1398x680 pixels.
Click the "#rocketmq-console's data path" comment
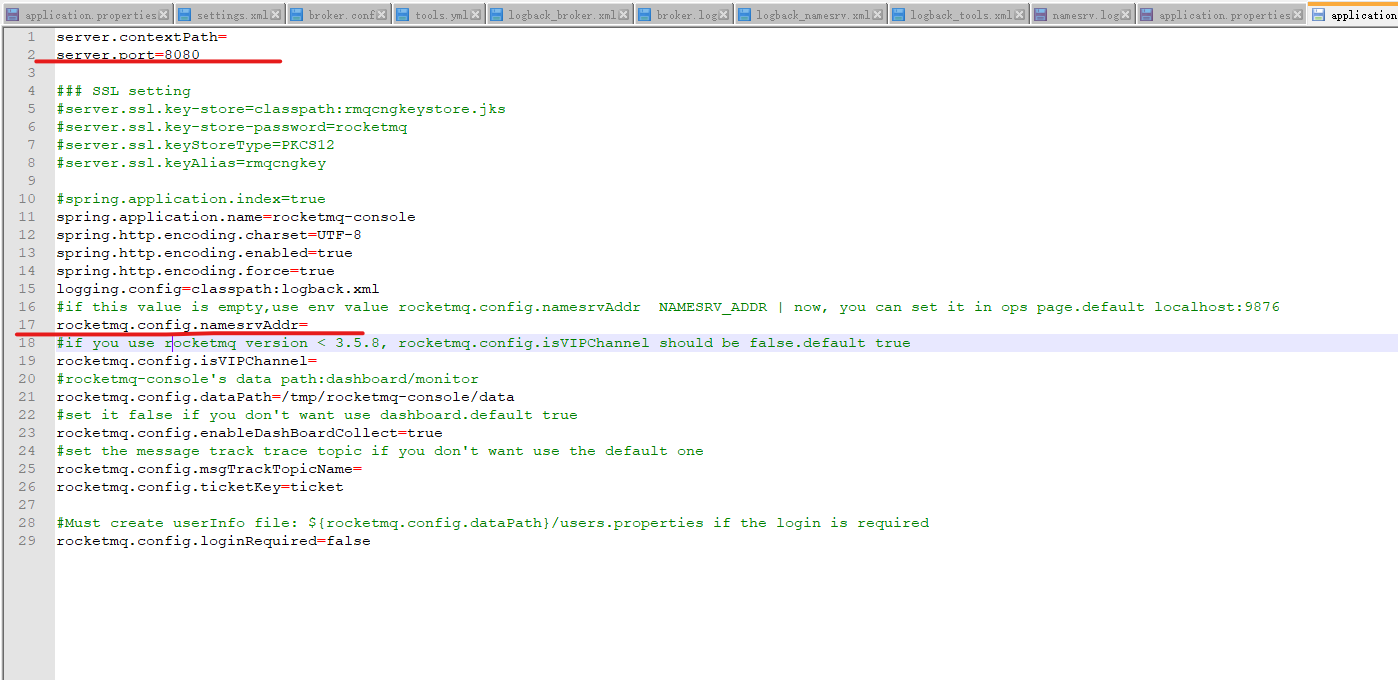click(268, 379)
